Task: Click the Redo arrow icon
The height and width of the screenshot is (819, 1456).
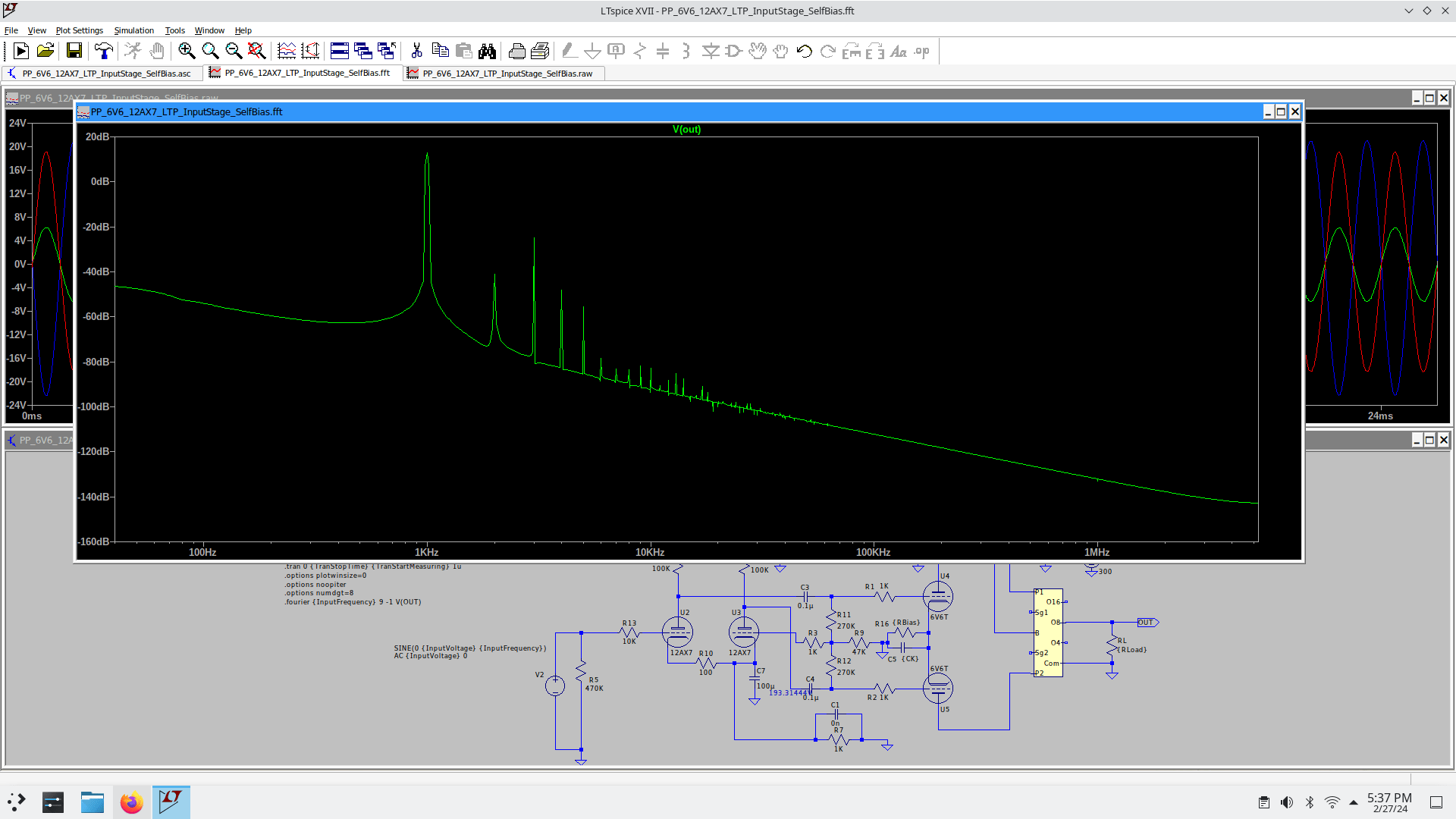Action: [x=828, y=51]
